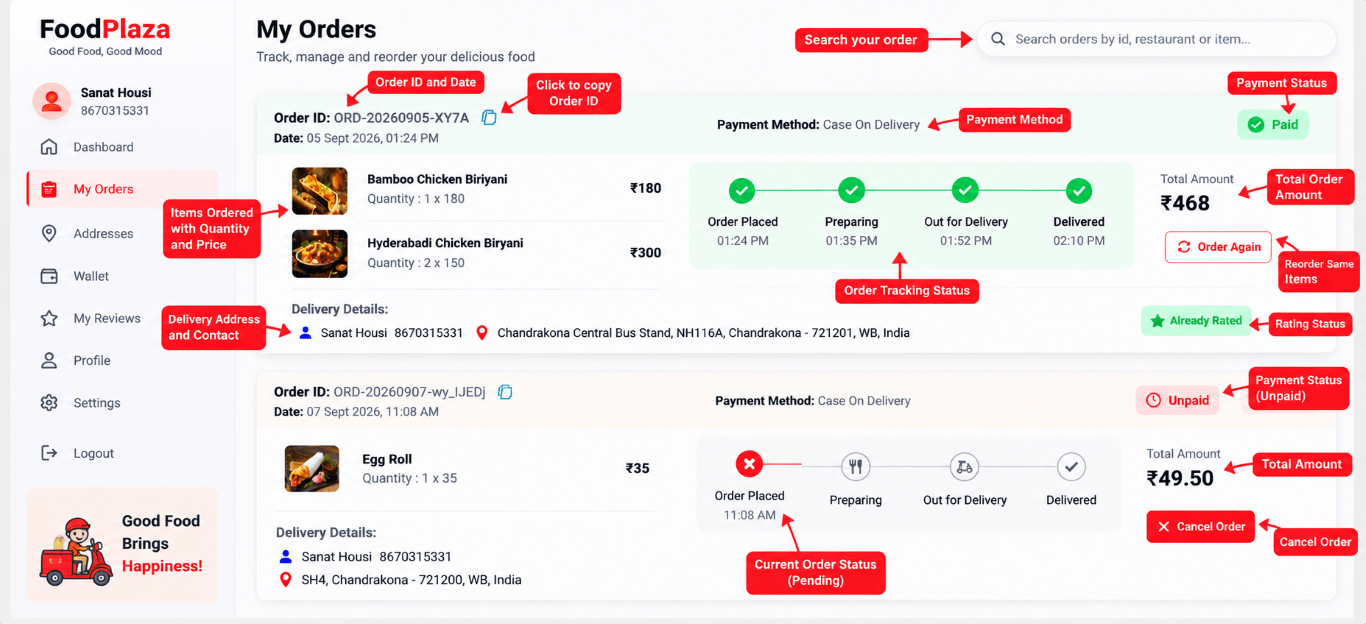This screenshot has width=1366, height=624.
Task: Click the My Reviews star icon
Action: pyautogui.click(x=49, y=318)
